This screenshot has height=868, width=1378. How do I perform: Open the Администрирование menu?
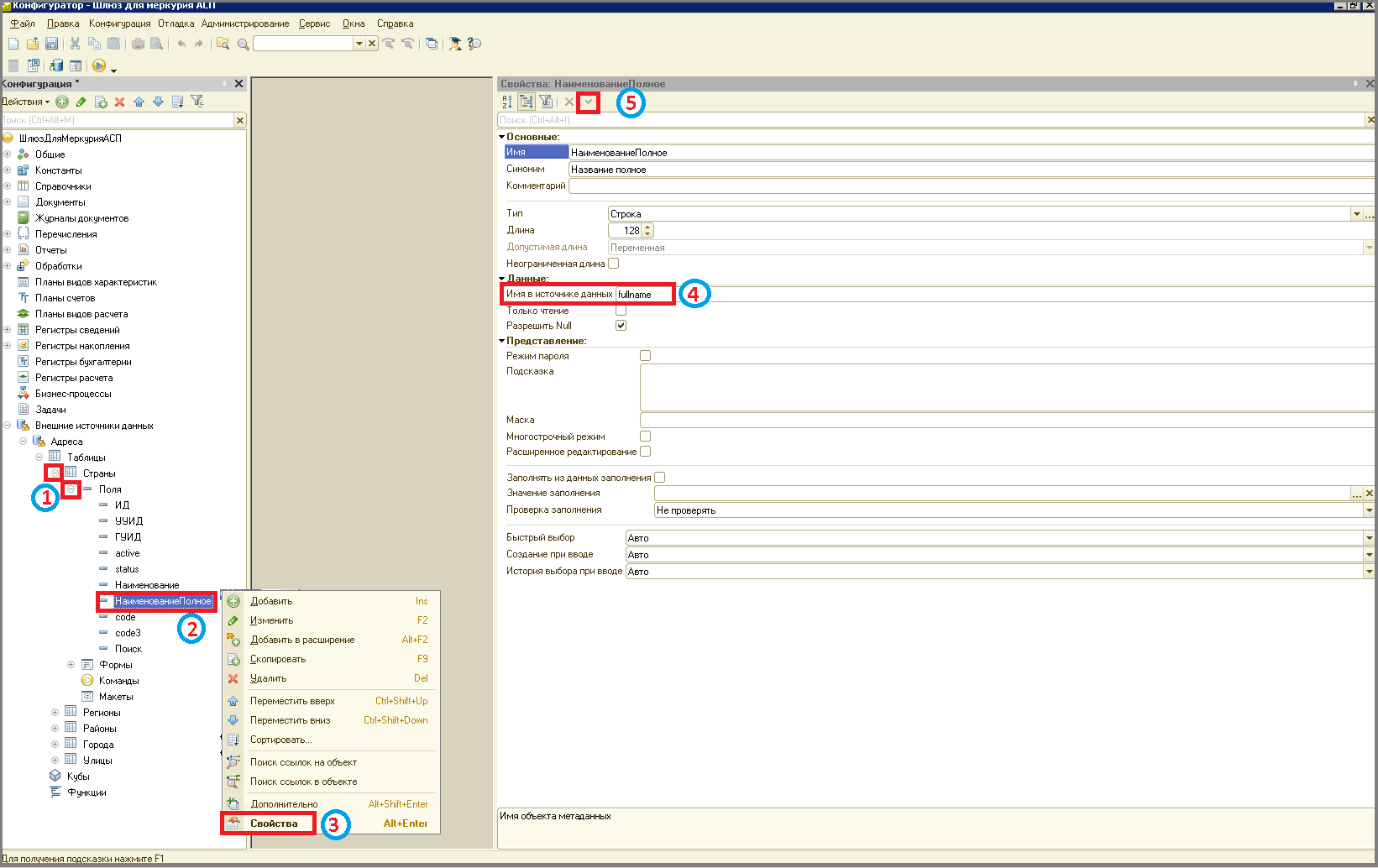(245, 24)
